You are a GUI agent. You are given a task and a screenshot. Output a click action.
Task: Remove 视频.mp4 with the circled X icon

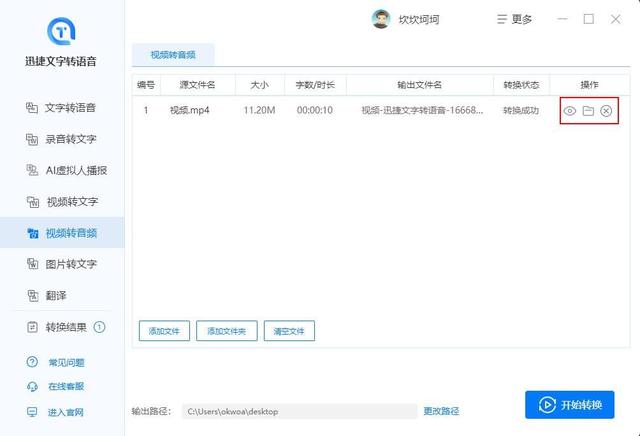606,111
